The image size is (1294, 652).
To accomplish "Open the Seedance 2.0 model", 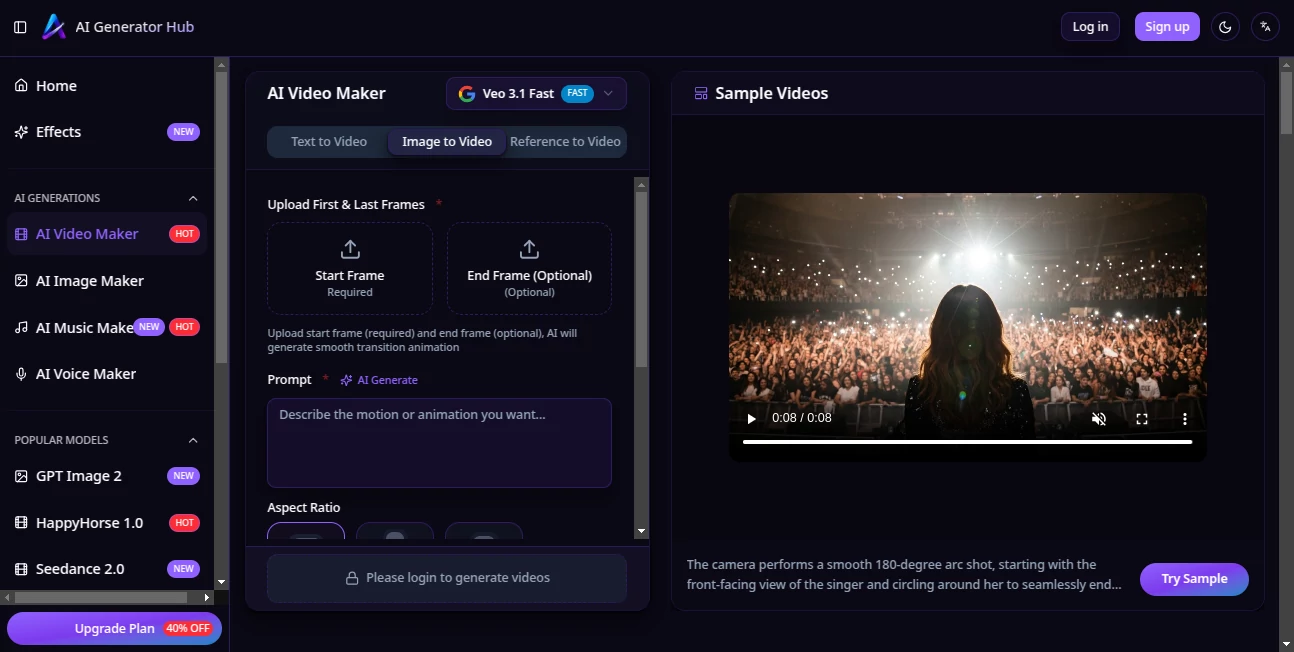I will pos(107,569).
